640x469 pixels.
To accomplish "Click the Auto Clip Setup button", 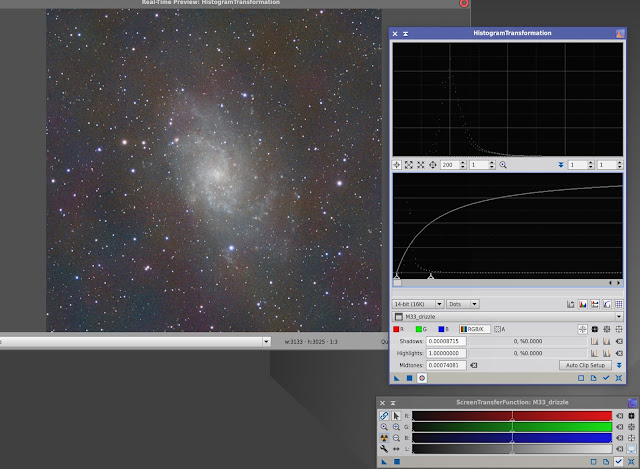I will [583, 365].
